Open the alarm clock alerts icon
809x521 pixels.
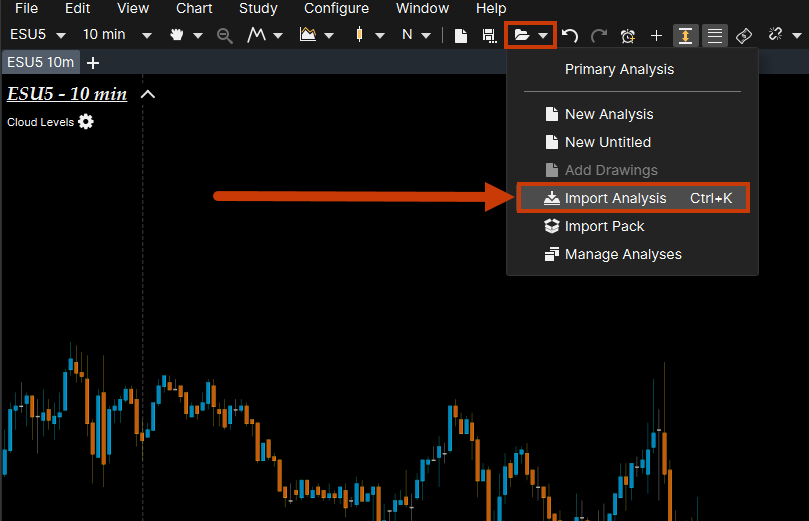pyautogui.click(x=628, y=35)
